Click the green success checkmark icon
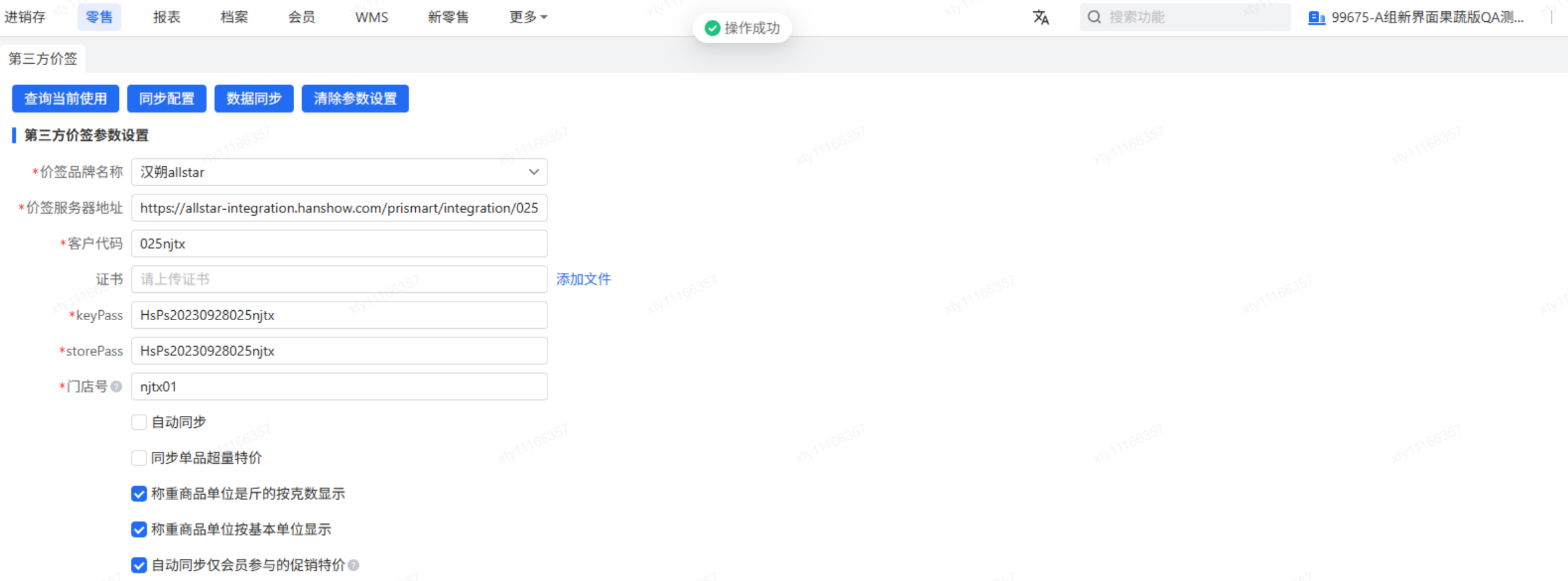 pos(712,28)
